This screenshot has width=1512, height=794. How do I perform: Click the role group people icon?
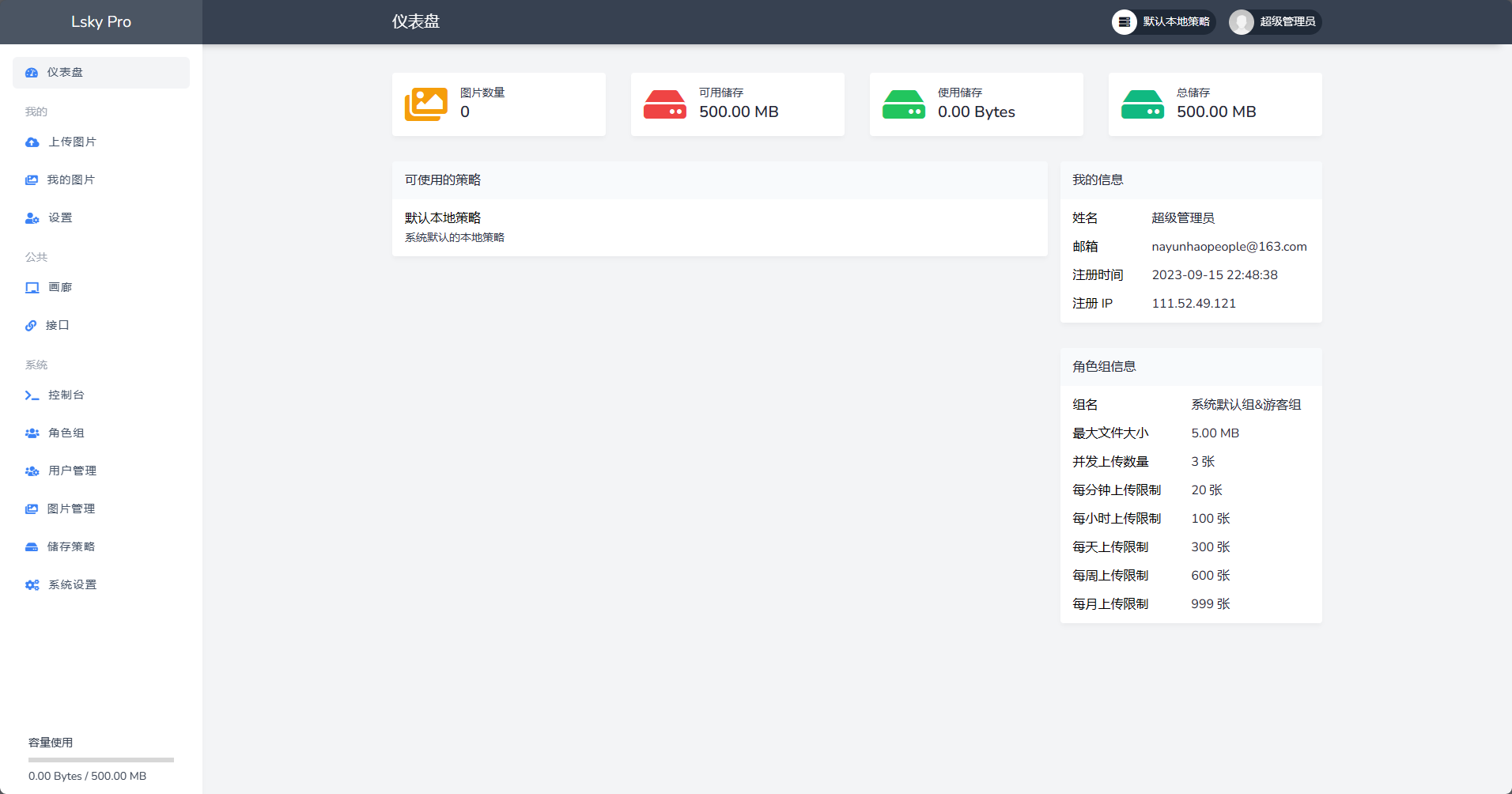pyautogui.click(x=32, y=433)
